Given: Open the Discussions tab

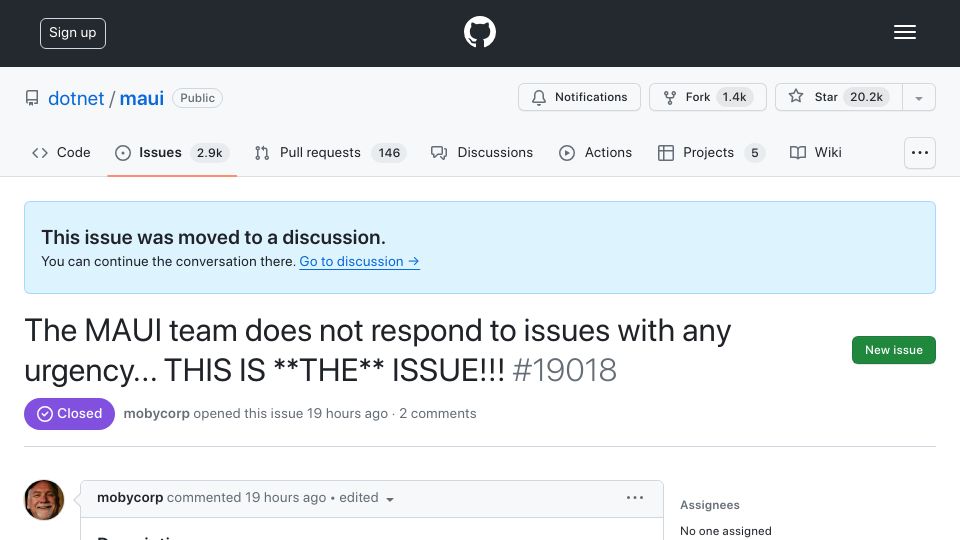Looking at the screenshot, I should [482, 152].
